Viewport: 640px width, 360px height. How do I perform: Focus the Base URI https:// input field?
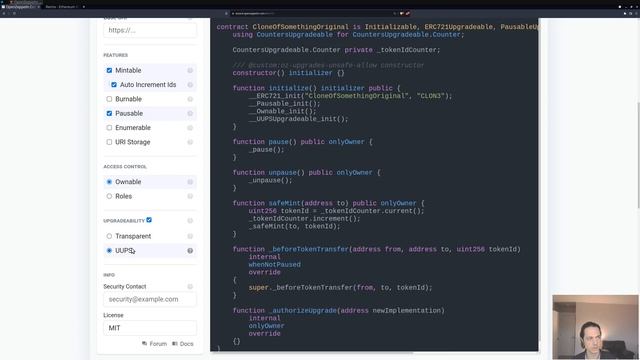tap(150, 30)
